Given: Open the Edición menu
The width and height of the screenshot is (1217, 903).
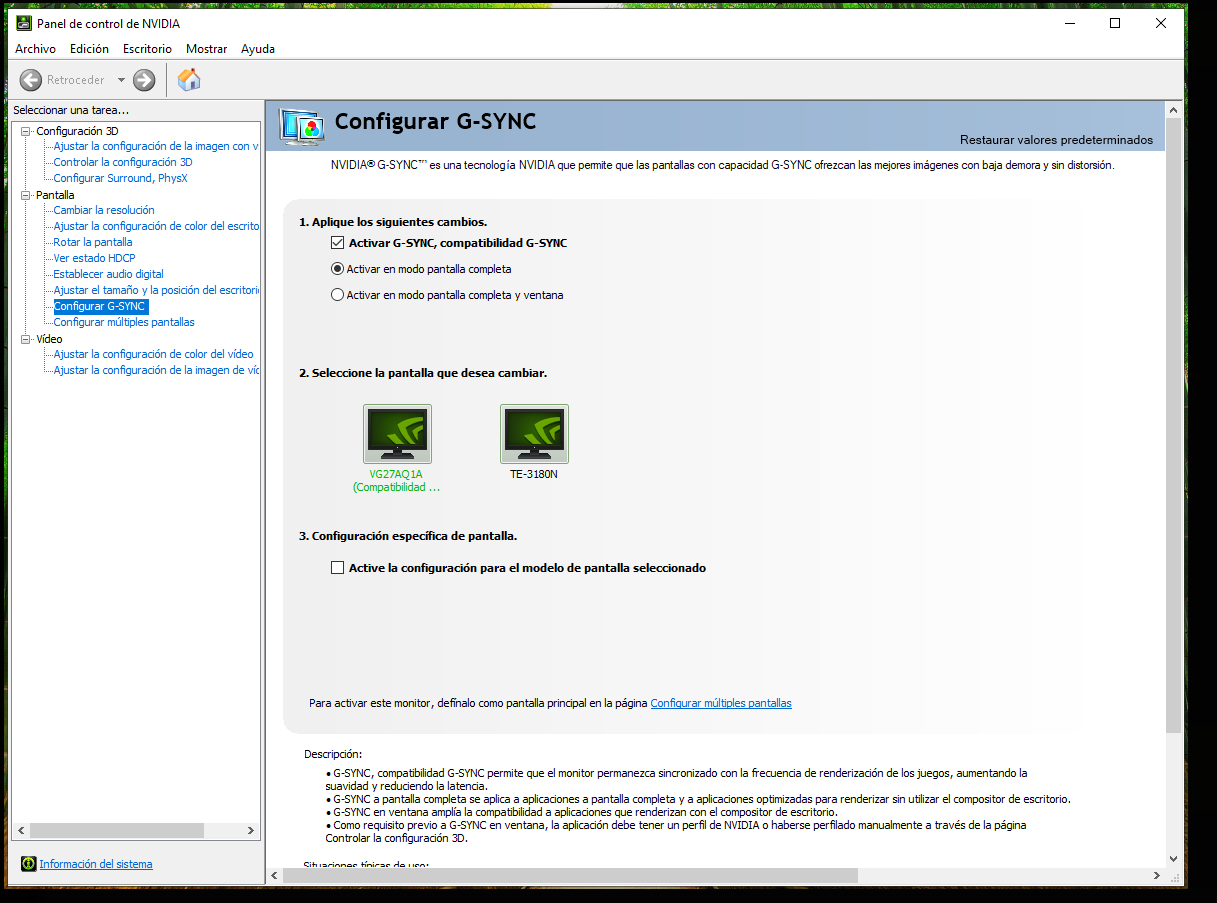Looking at the screenshot, I should coord(89,49).
